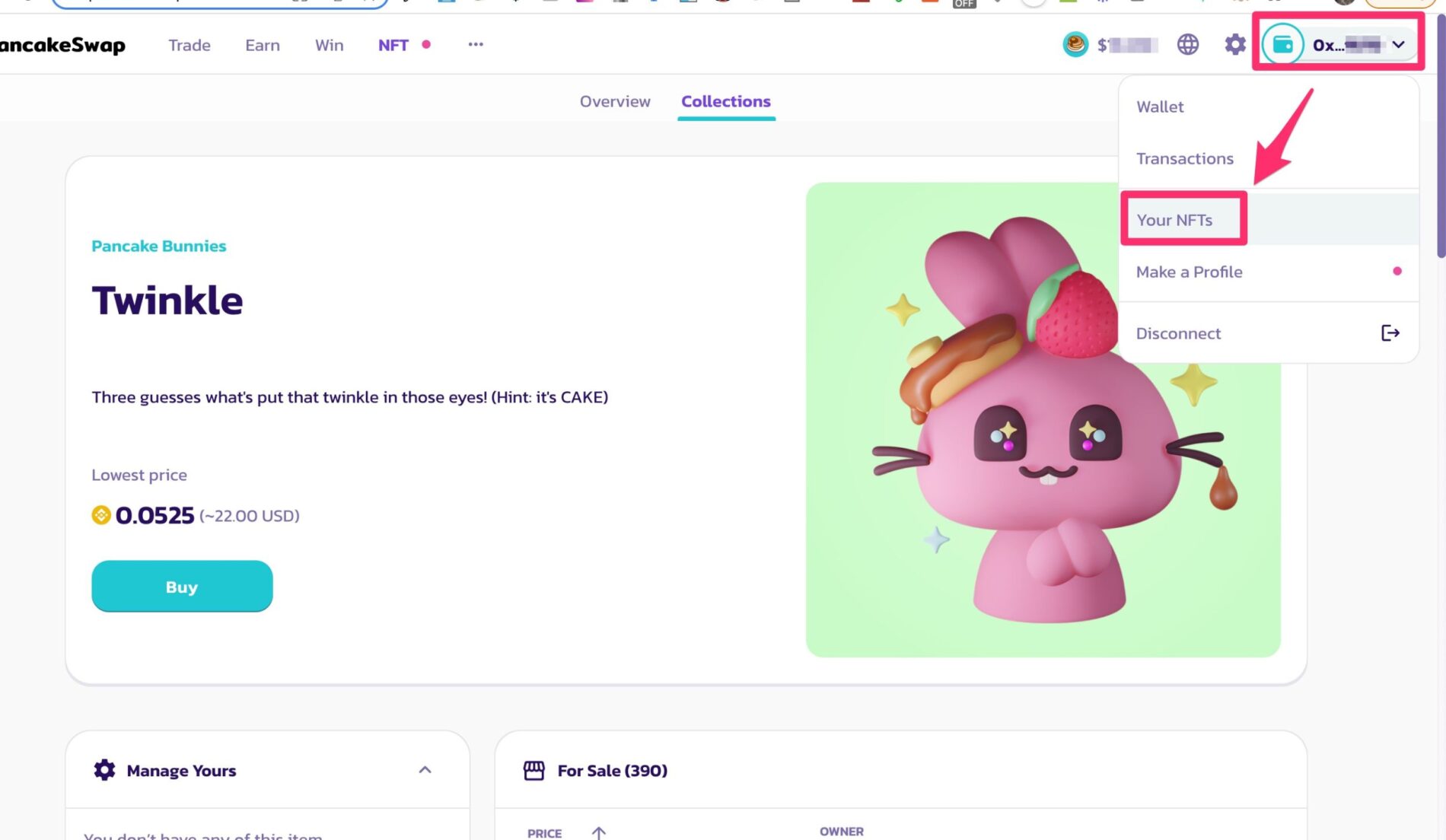Open Your NFTs from the menu
This screenshot has height=840, width=1446.
1269,220
